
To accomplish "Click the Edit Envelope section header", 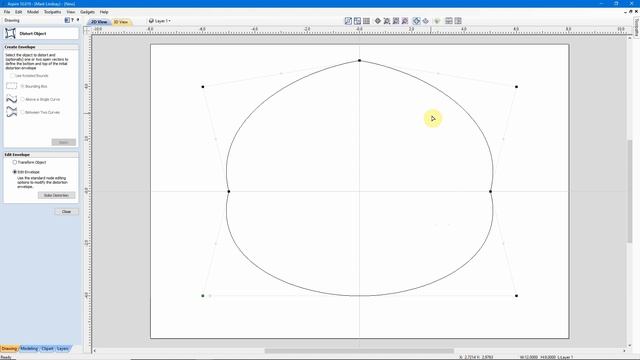I will (x=41, y=155).
